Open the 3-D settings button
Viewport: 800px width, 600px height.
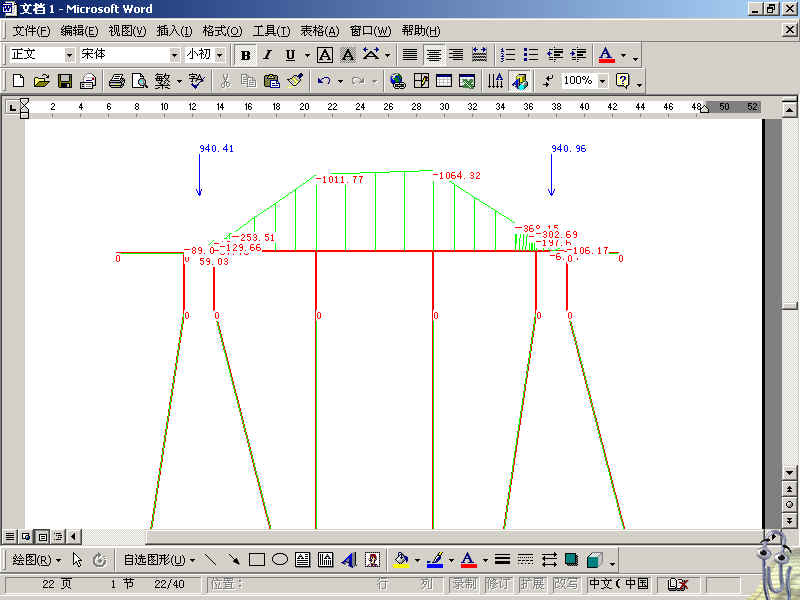[594, 560]
